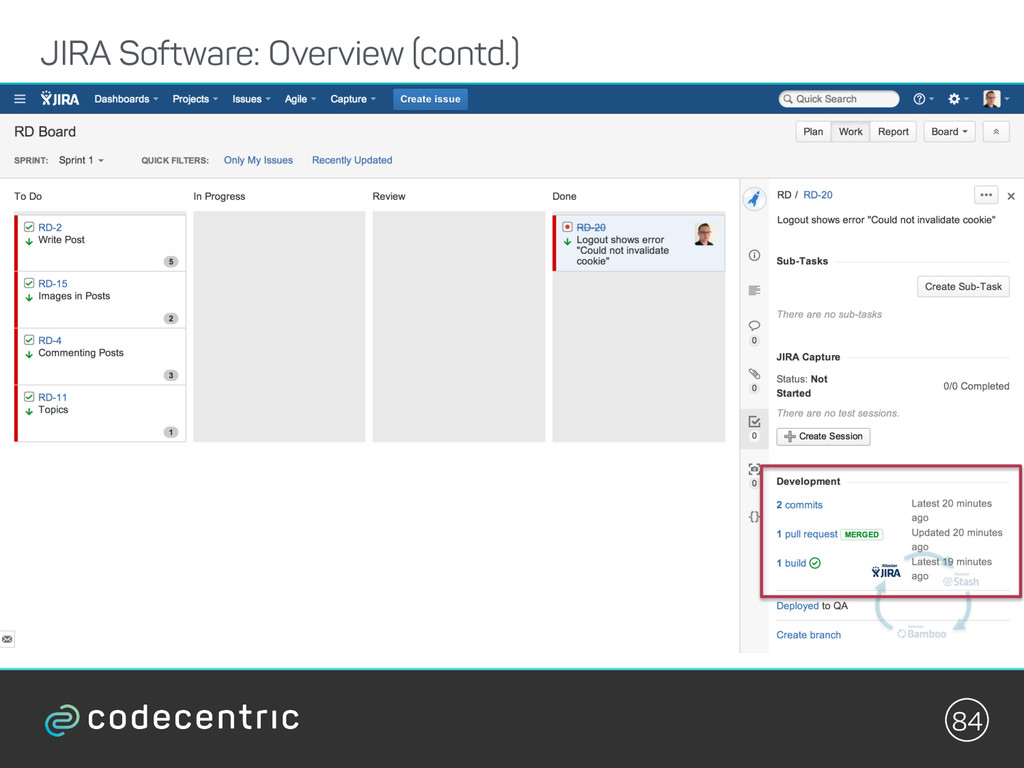The width and height of the screenshot is (1024, 768).
Task: Click the priority arrow on RD-20 card
Action: point(568,241)
